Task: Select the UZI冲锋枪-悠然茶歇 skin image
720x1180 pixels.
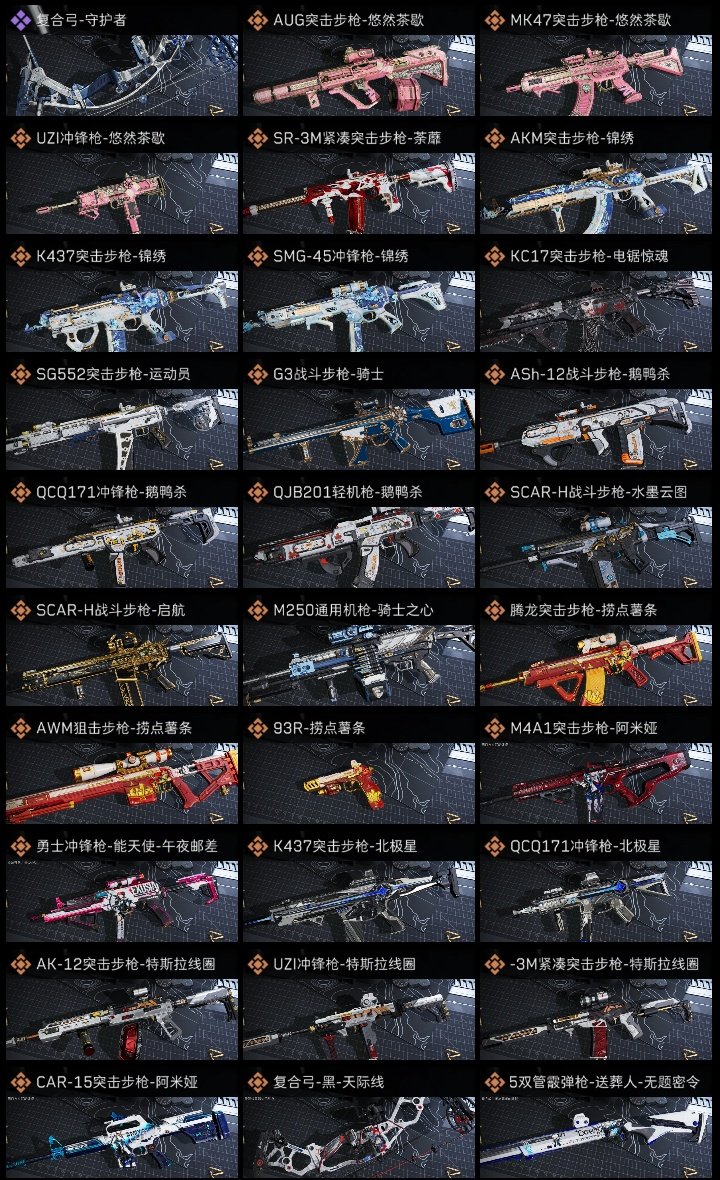Action: pyautogui.click(x=122, y=193)
